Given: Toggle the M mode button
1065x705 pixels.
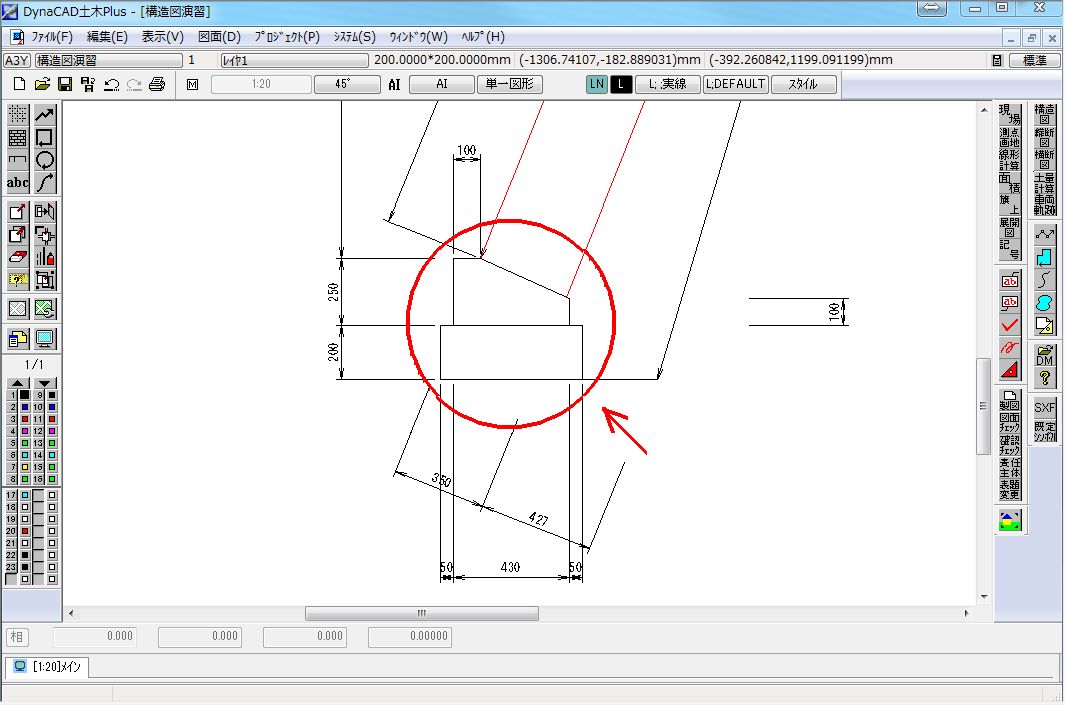Looking at the screenshot, I should pos(193,84).
